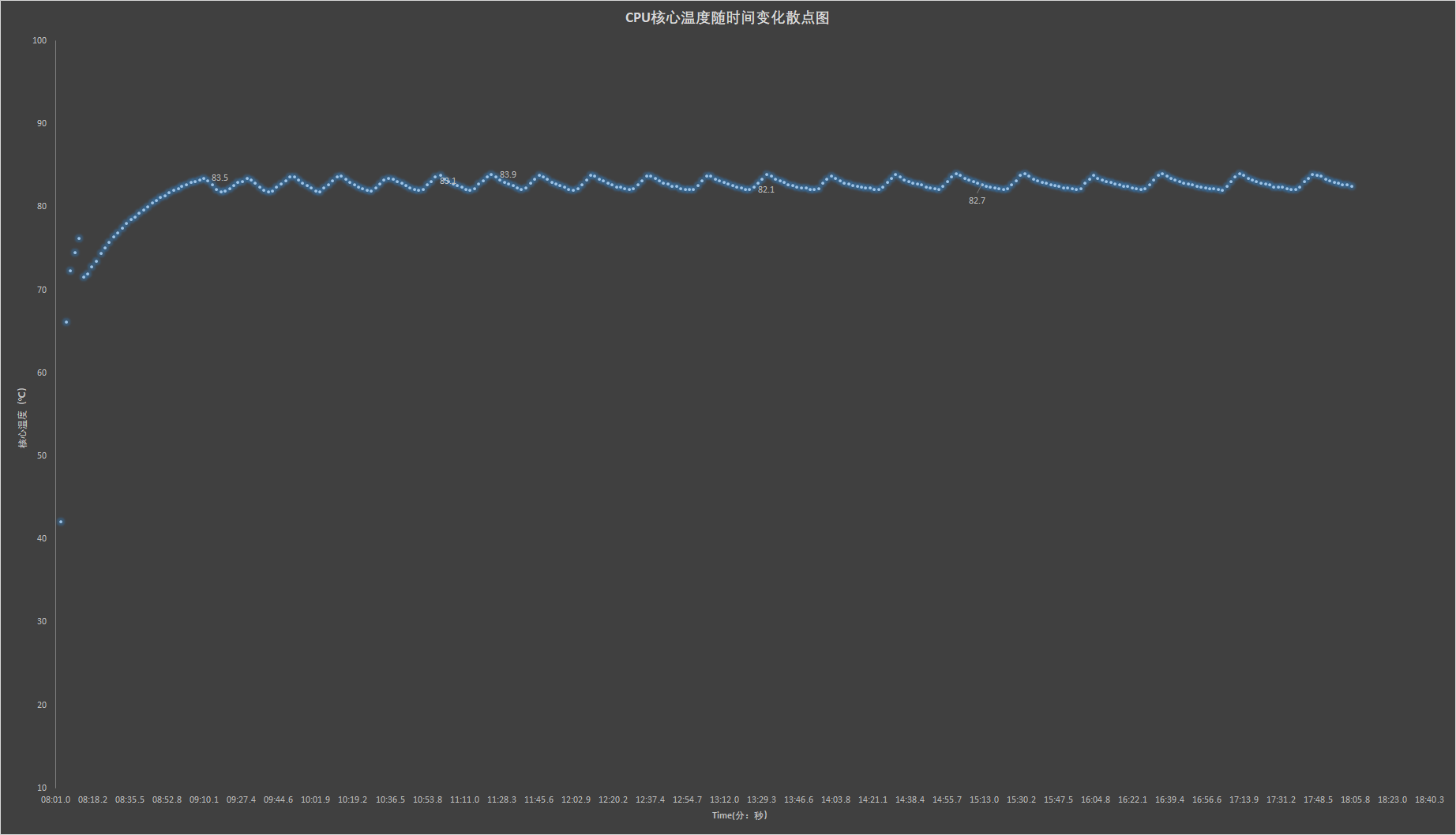The height and width of the screenshot is (835, 1456).
Task: Click the x-axis label 18:05.8
Action: coord(1355,799)
